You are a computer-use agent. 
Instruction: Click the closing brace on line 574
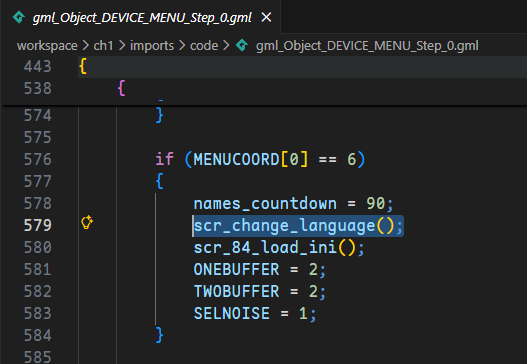pyautogui.click(x=160, y=115)
